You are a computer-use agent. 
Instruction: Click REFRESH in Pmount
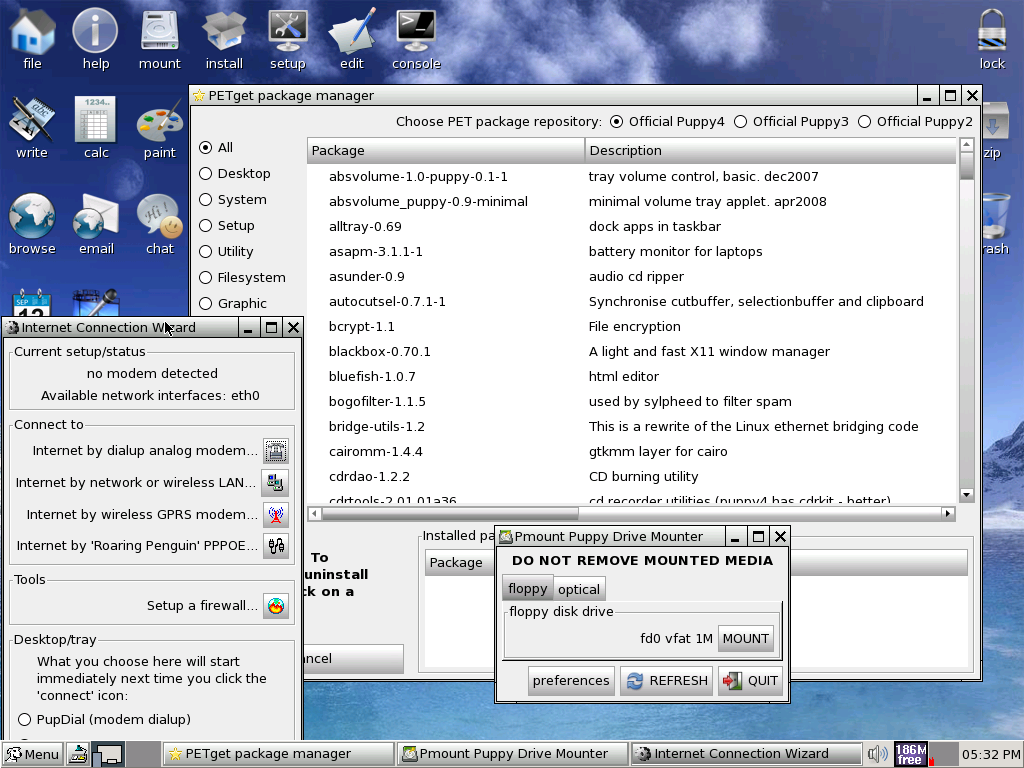(666, 681)
